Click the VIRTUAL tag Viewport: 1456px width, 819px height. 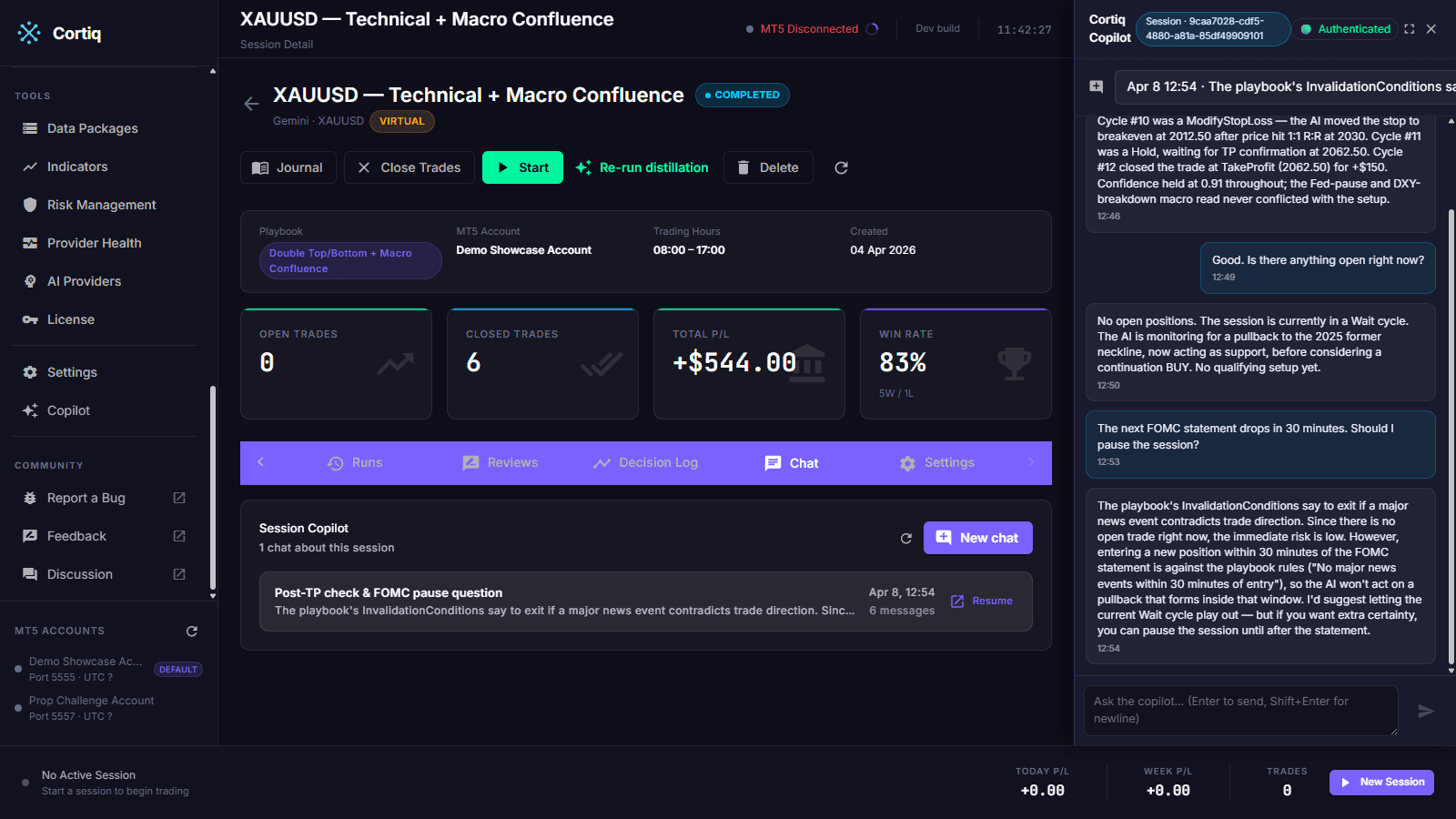click(x=402, y=121)
